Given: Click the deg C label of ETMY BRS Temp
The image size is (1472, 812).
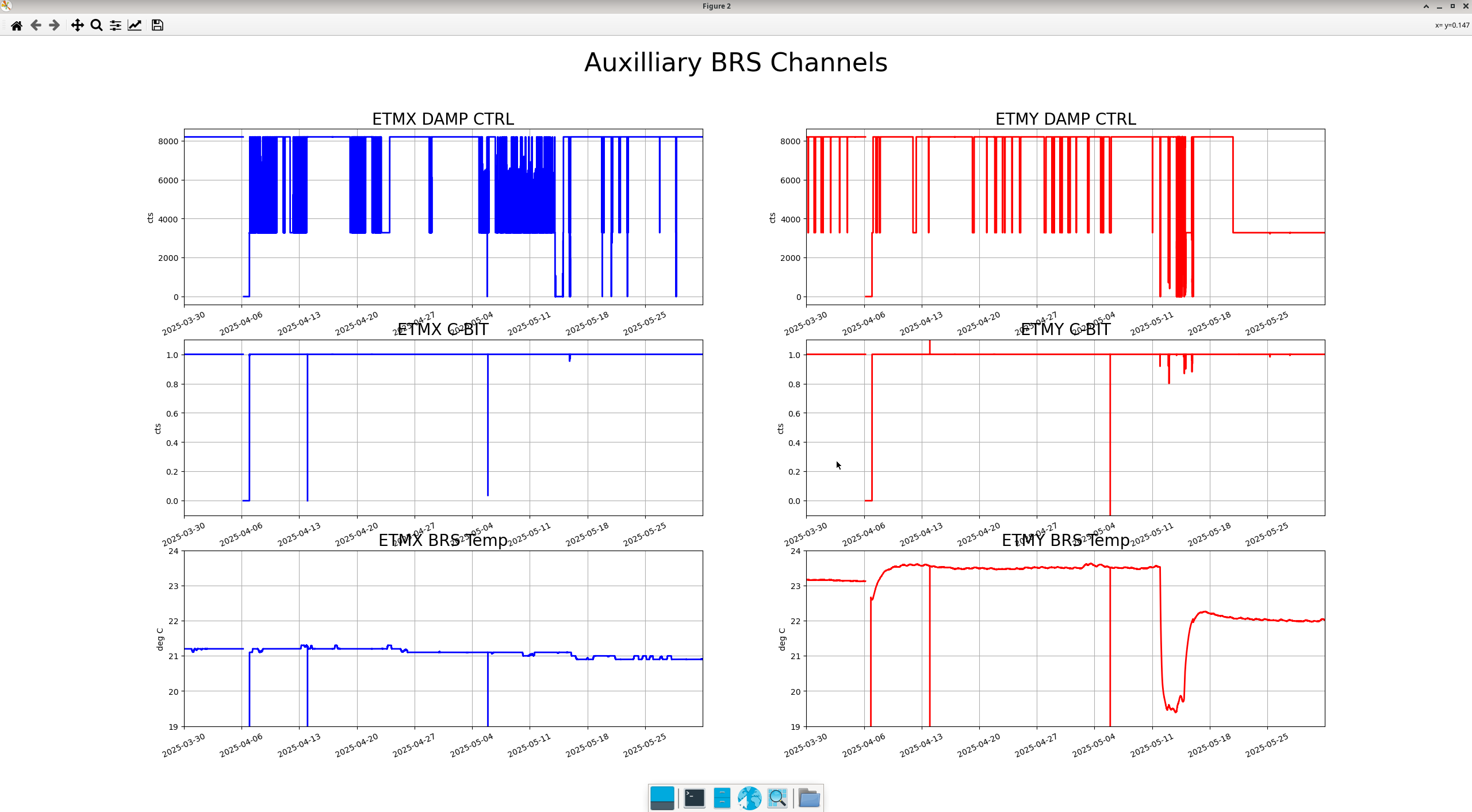Looking at the screenshot, I should (782, 639).
